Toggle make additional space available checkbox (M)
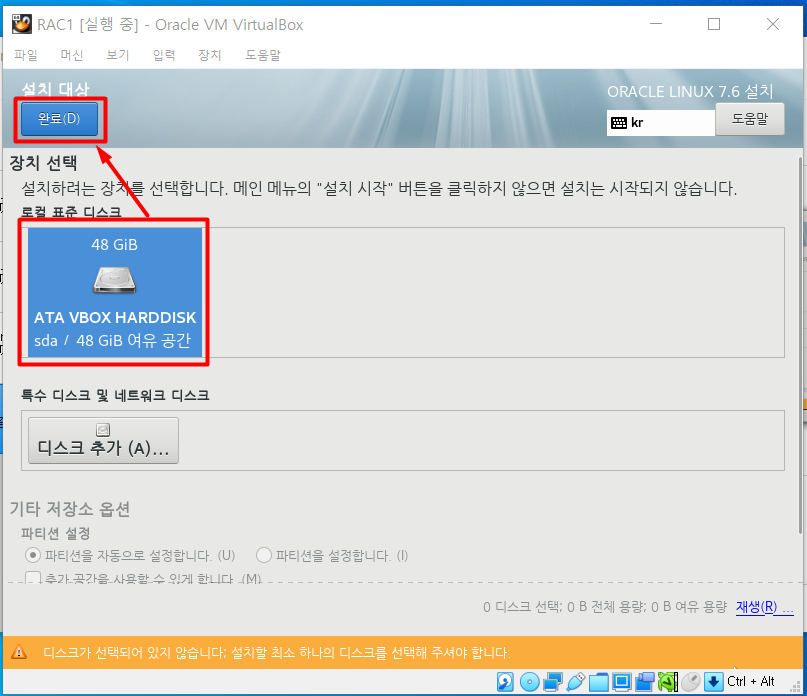The width and height of the screenshot is (807, 696). pos(144,579)
